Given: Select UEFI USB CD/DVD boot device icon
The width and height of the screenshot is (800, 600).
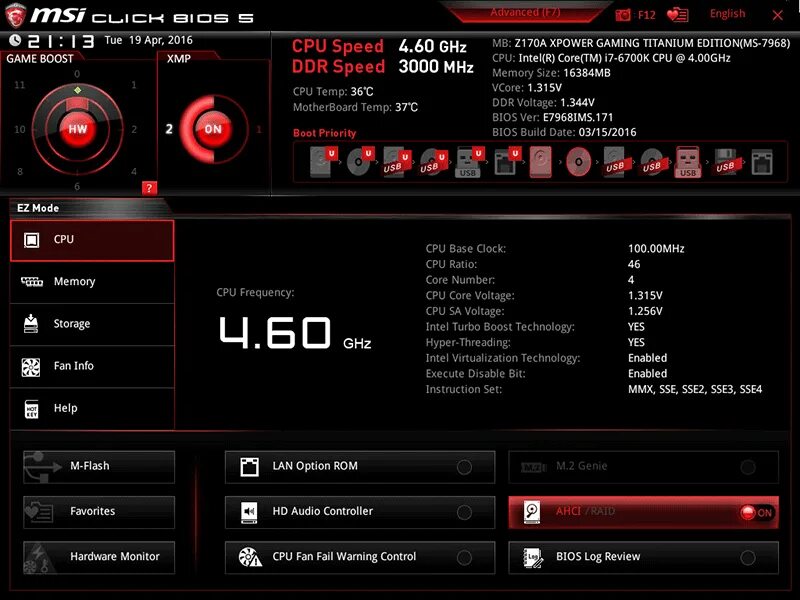Looking at the screenshot, I should [x=434, y=162].
